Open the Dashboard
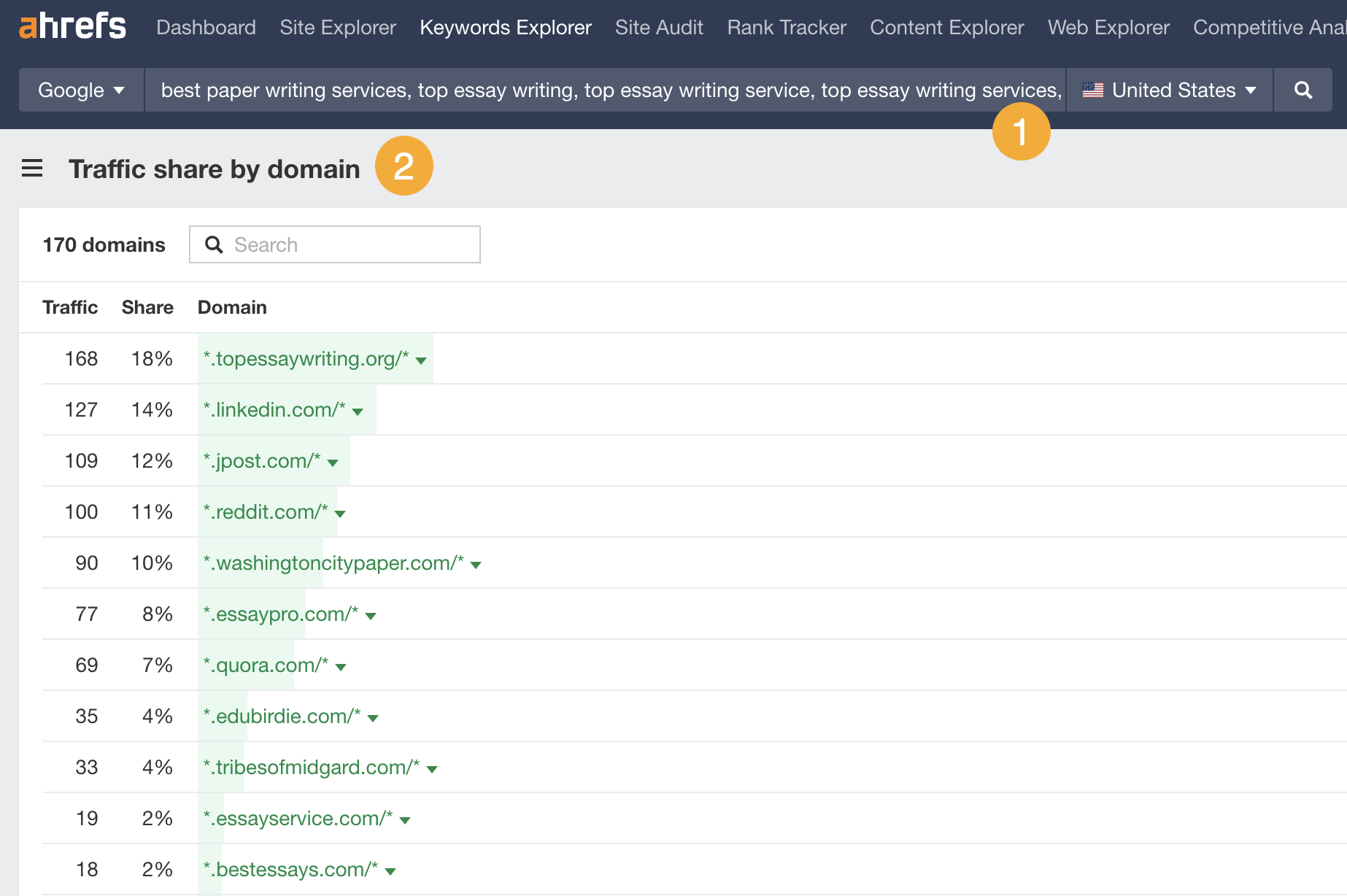This screenshot has height=896, width=1347. click(206, 27)
